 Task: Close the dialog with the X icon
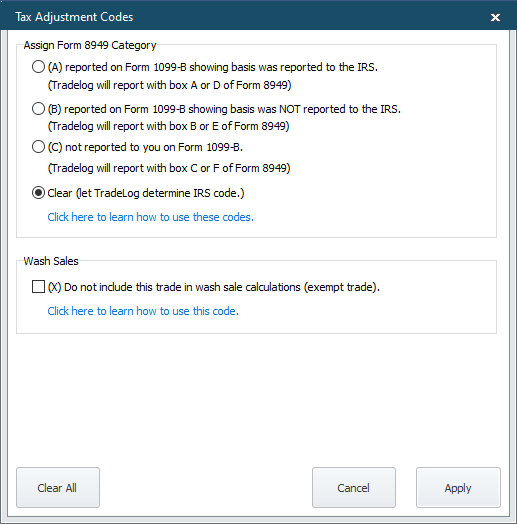point(495,17)
